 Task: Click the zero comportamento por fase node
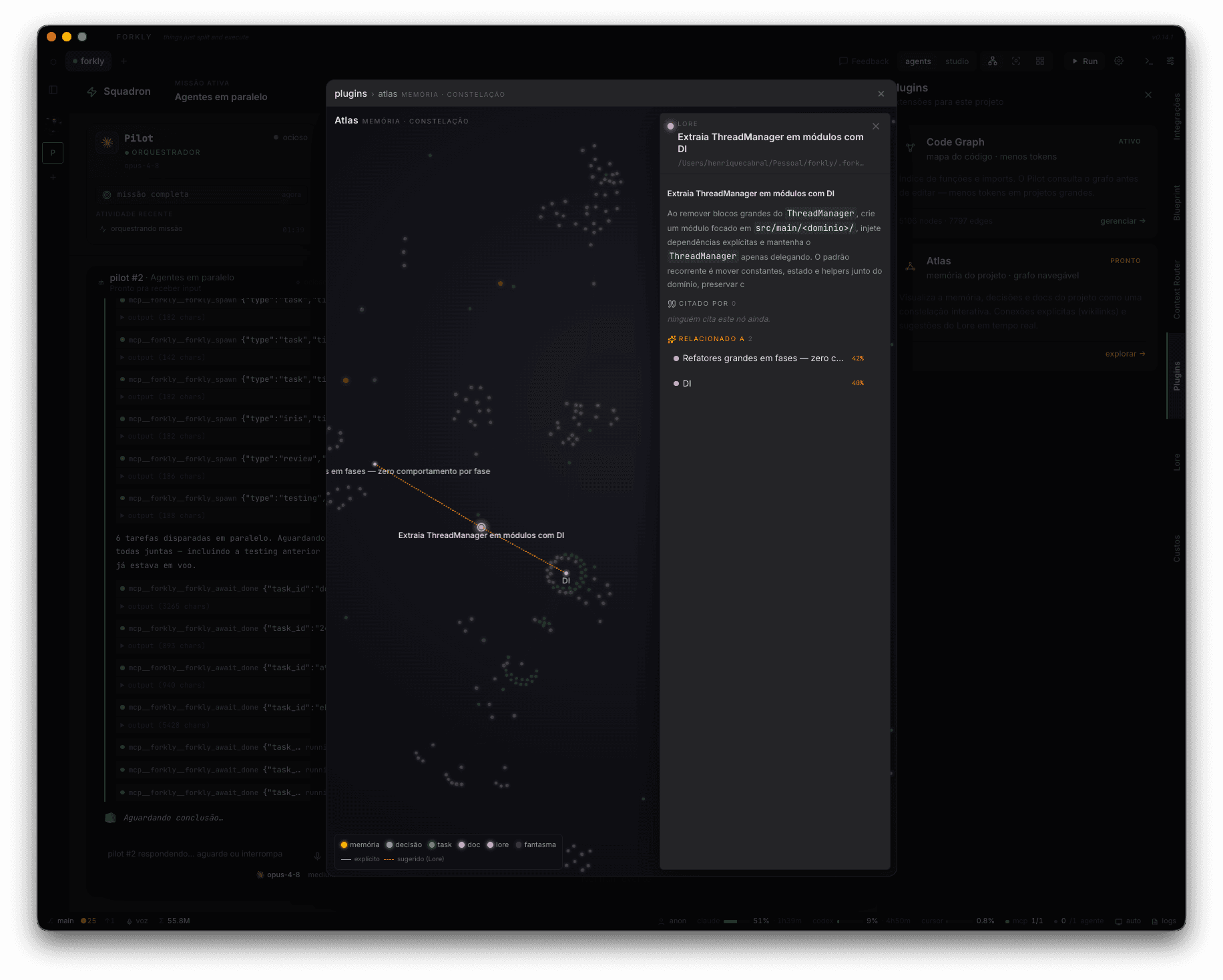(x=375, y=464)
